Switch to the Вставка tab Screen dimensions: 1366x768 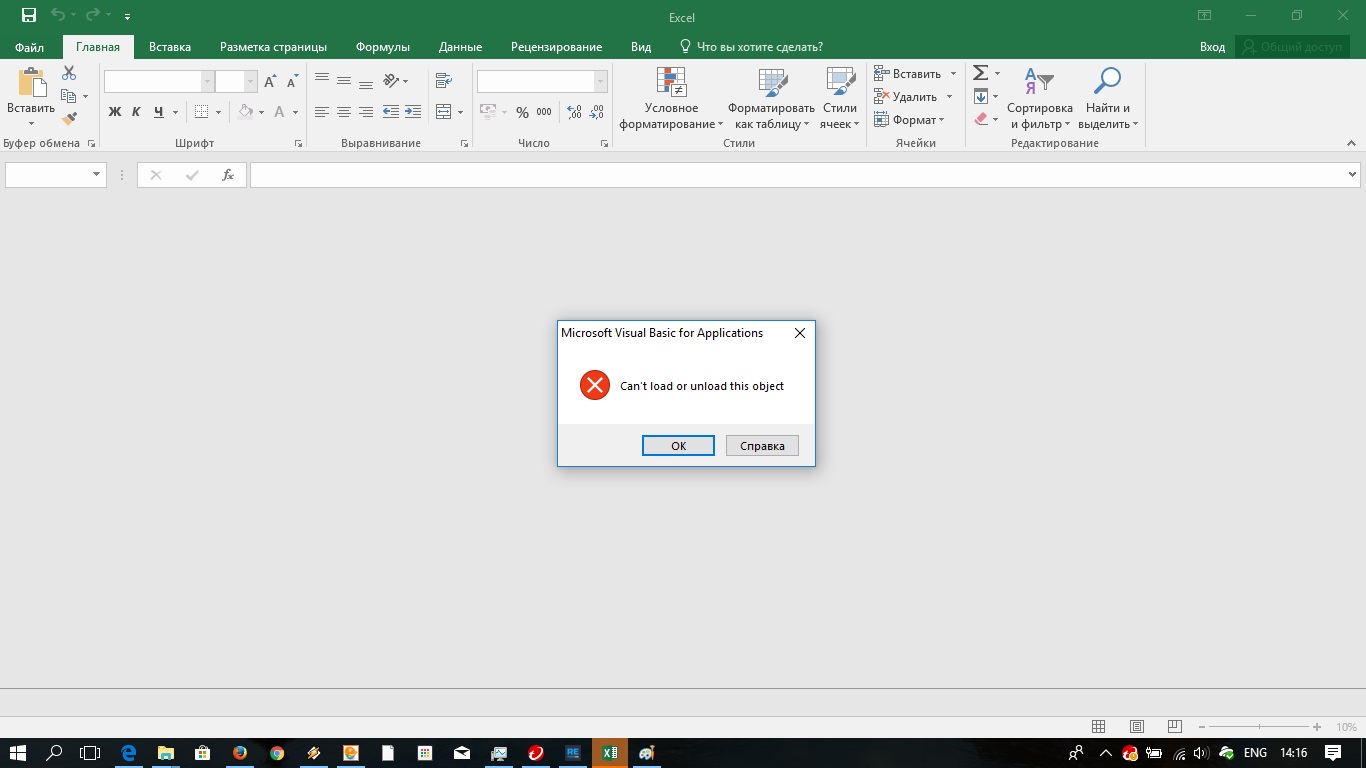(x=170, y=47)
